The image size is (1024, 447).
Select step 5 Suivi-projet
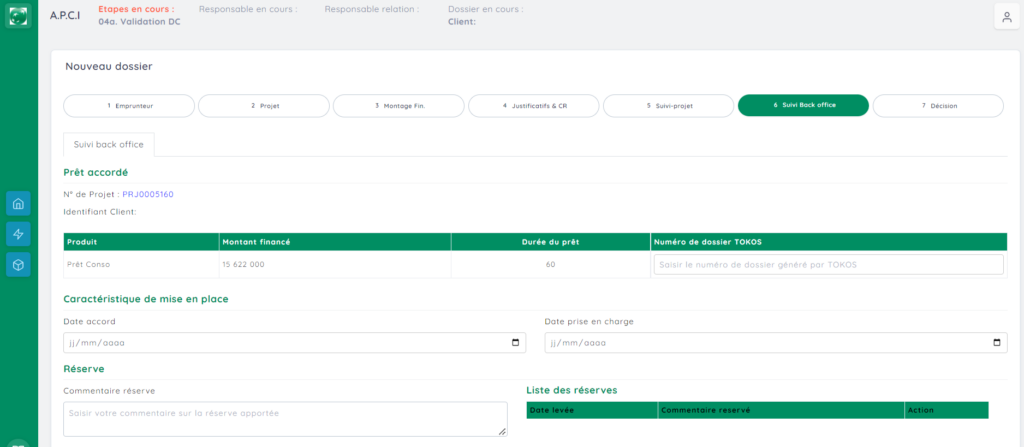click(669, 105)
